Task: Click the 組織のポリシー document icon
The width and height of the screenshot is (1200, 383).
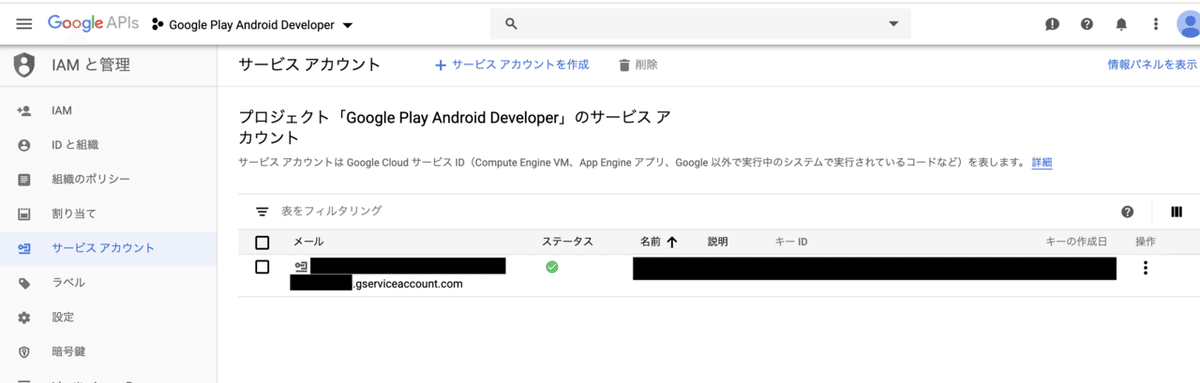Action: (x=24, y=180)
